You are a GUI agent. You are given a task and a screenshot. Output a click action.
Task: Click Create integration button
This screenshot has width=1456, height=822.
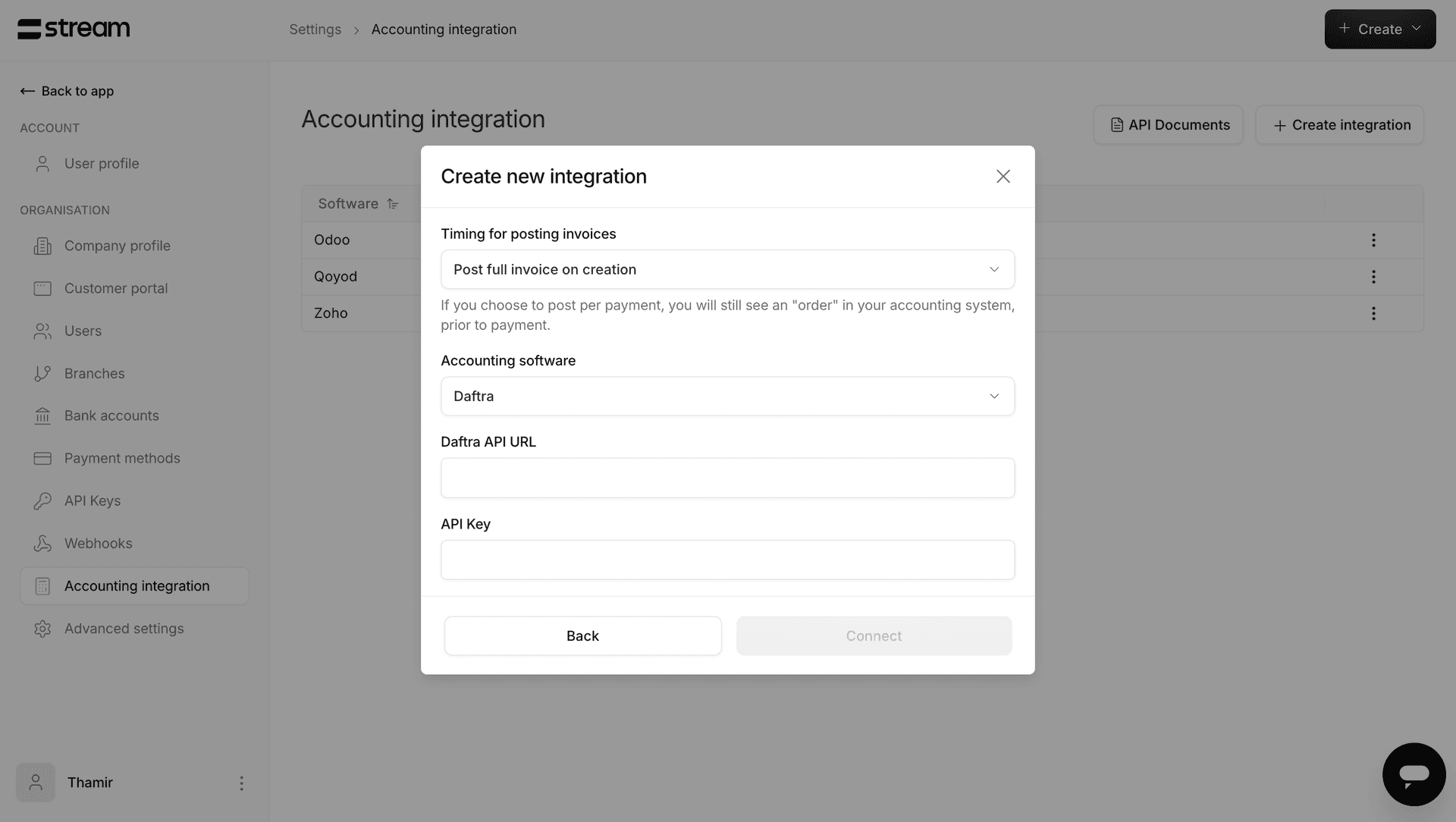(x=1339, y=125)
